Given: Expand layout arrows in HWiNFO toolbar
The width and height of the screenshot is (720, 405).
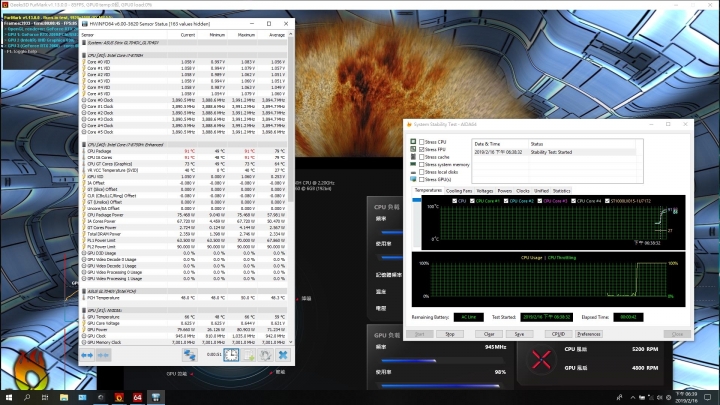Looking at the screenshot, I should (87, 355).
